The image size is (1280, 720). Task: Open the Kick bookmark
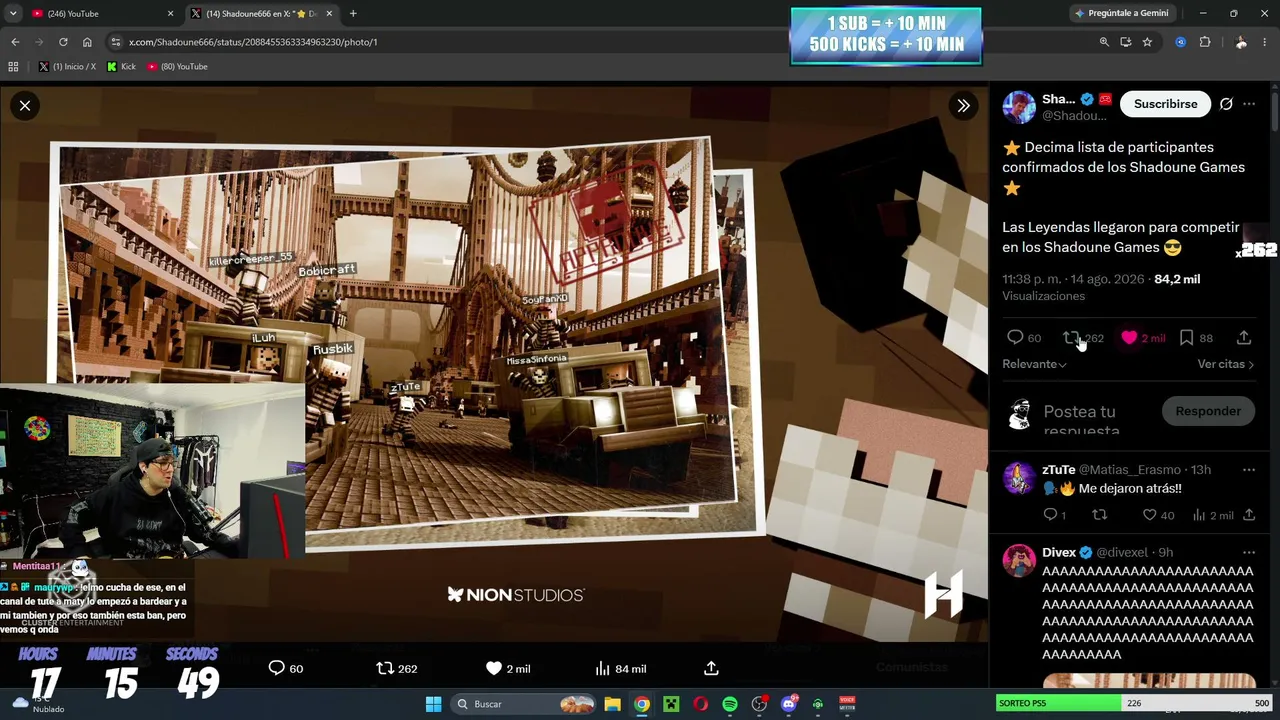point(121,67)
